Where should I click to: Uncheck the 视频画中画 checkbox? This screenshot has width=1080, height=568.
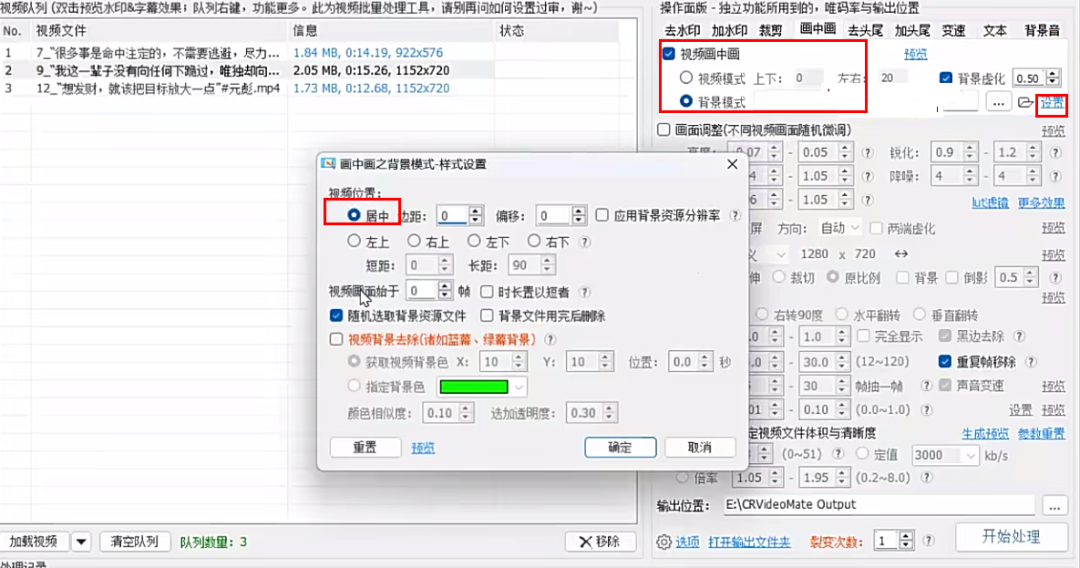point(669,54)
